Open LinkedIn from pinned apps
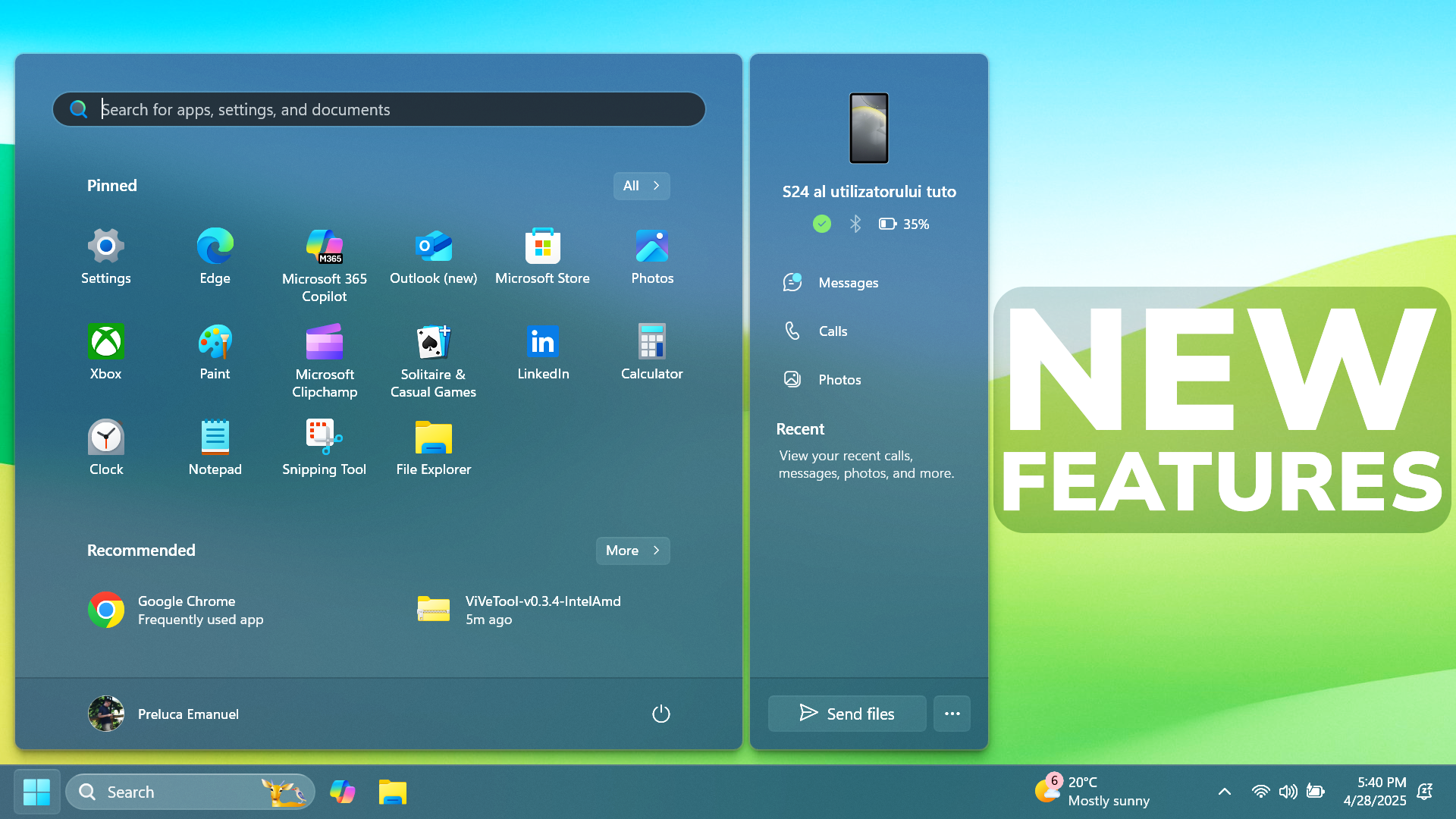 tap(542, 351)
